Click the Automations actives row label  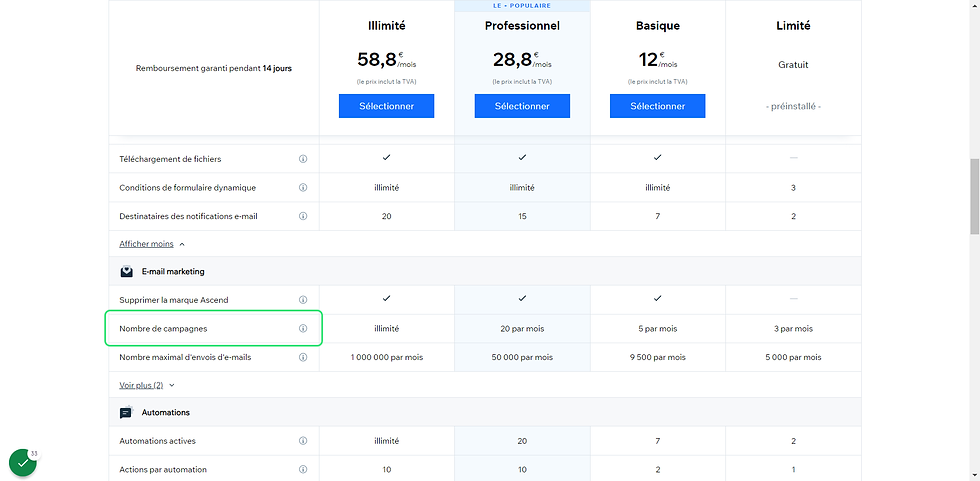[x=158, y=441]
